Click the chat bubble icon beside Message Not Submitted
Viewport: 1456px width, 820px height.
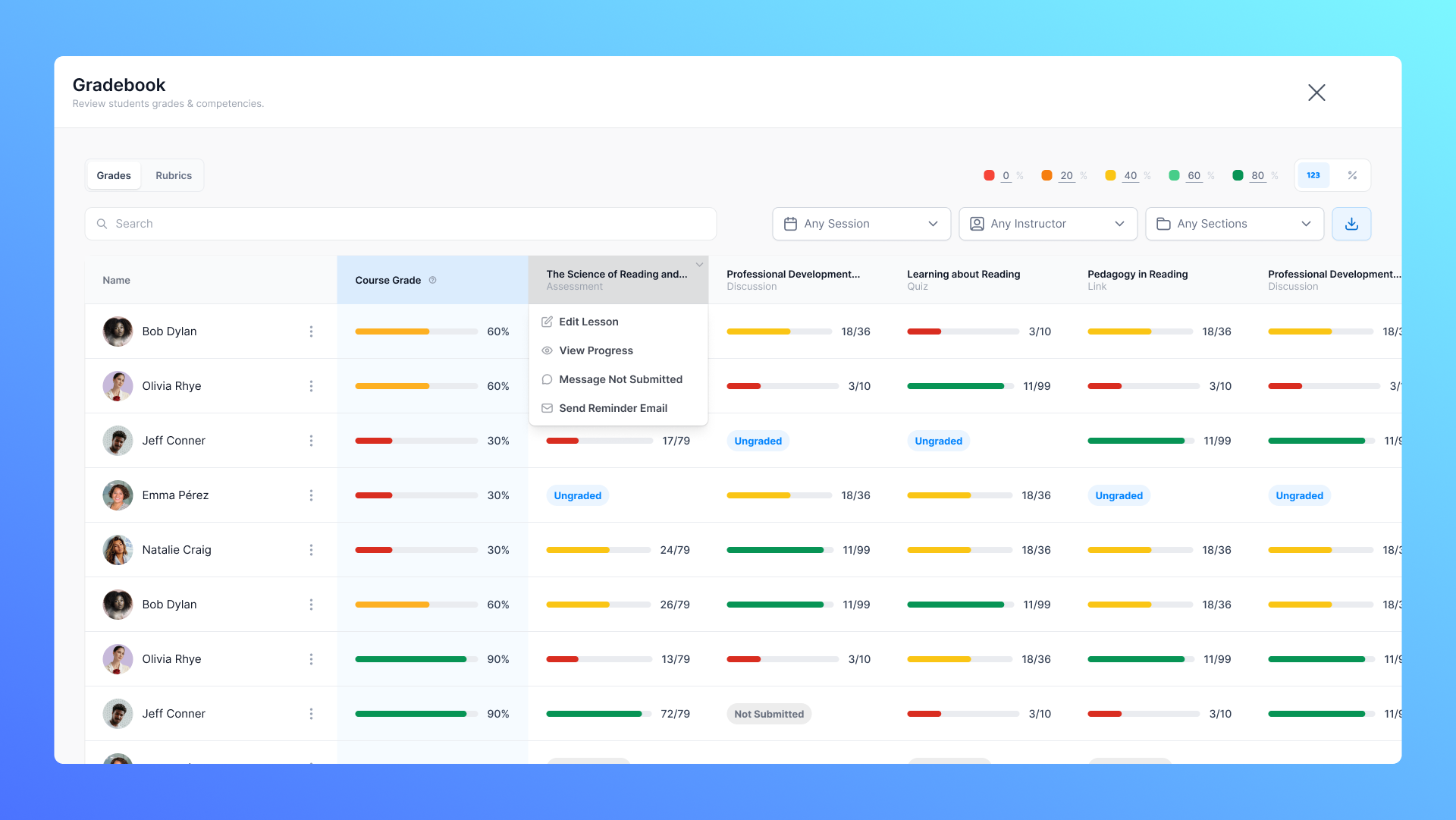[547, 379]
